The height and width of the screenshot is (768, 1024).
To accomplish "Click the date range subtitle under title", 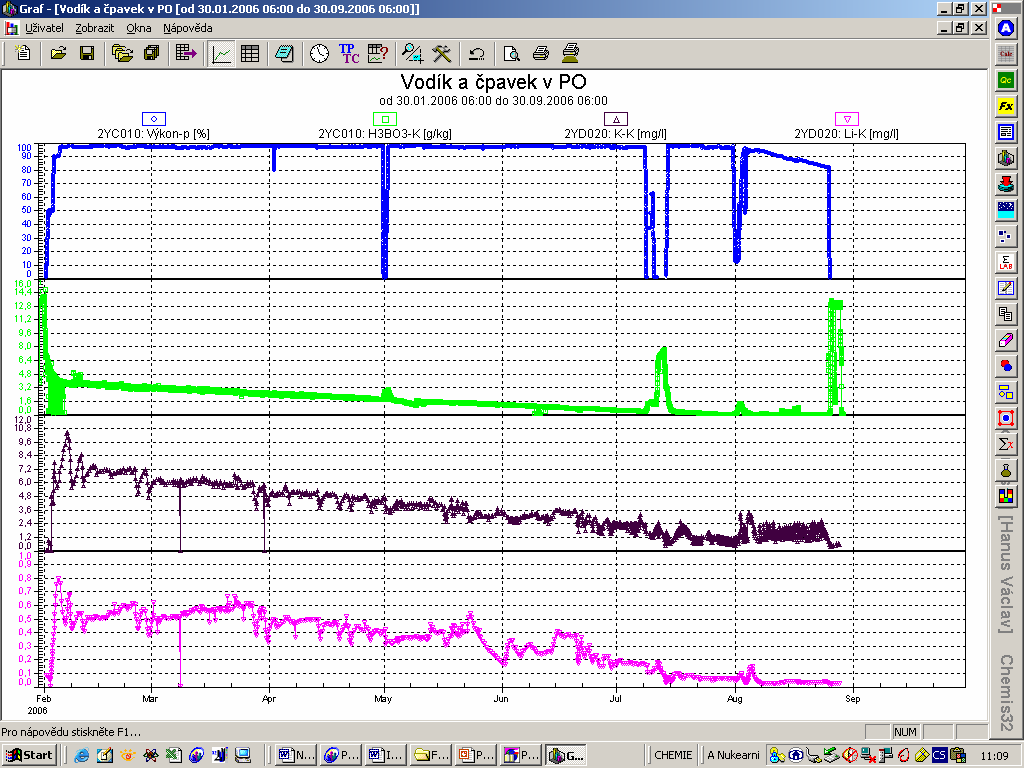I will click(x=493, y=101).
